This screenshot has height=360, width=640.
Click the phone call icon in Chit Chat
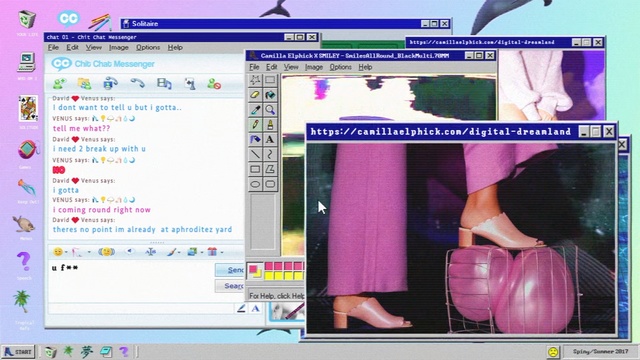[x=138, y=83]
